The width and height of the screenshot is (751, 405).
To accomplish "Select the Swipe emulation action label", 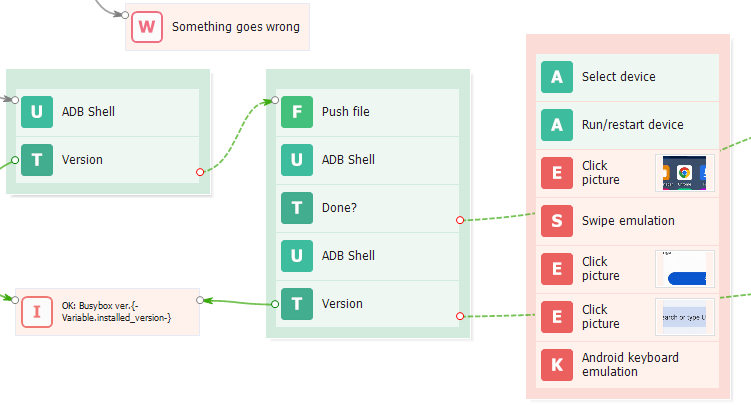I will coord(628,220).
